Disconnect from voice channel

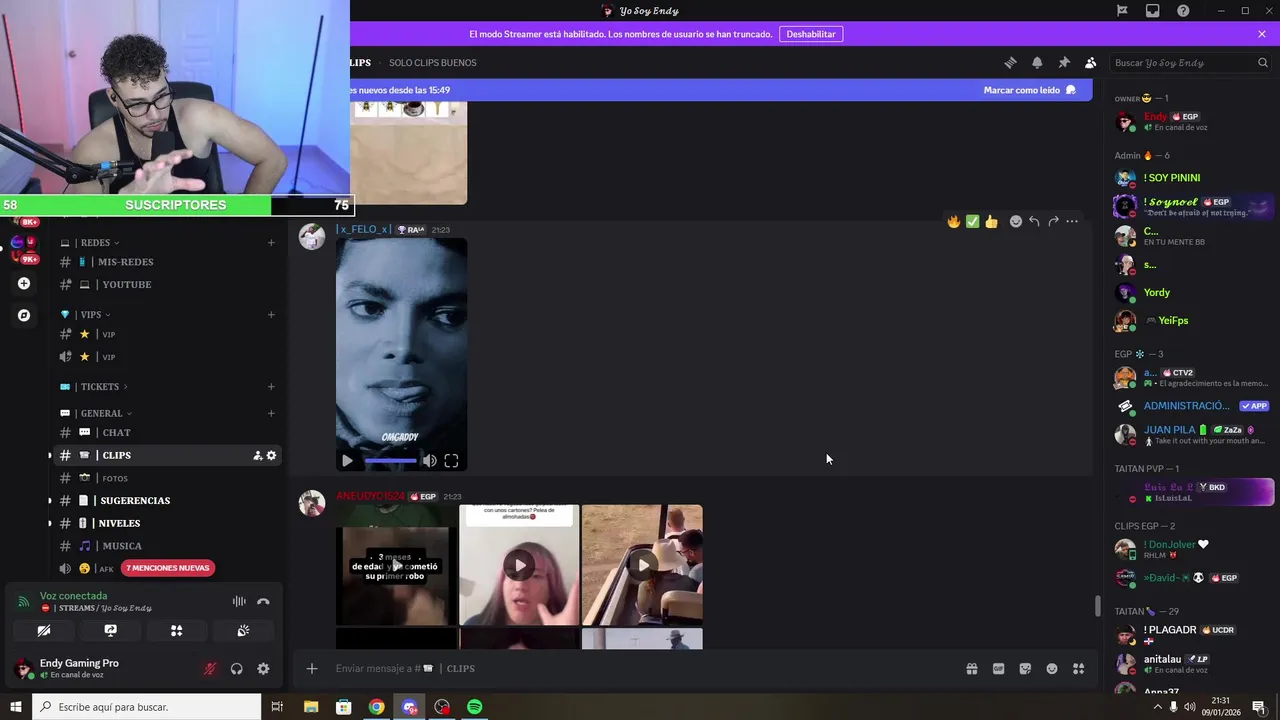263,601
